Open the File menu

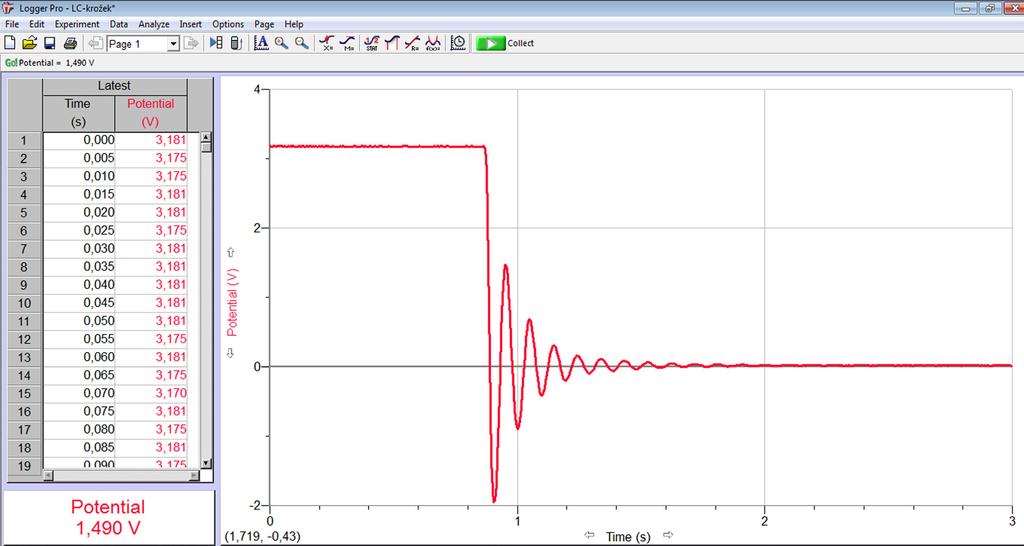(12, 24)
